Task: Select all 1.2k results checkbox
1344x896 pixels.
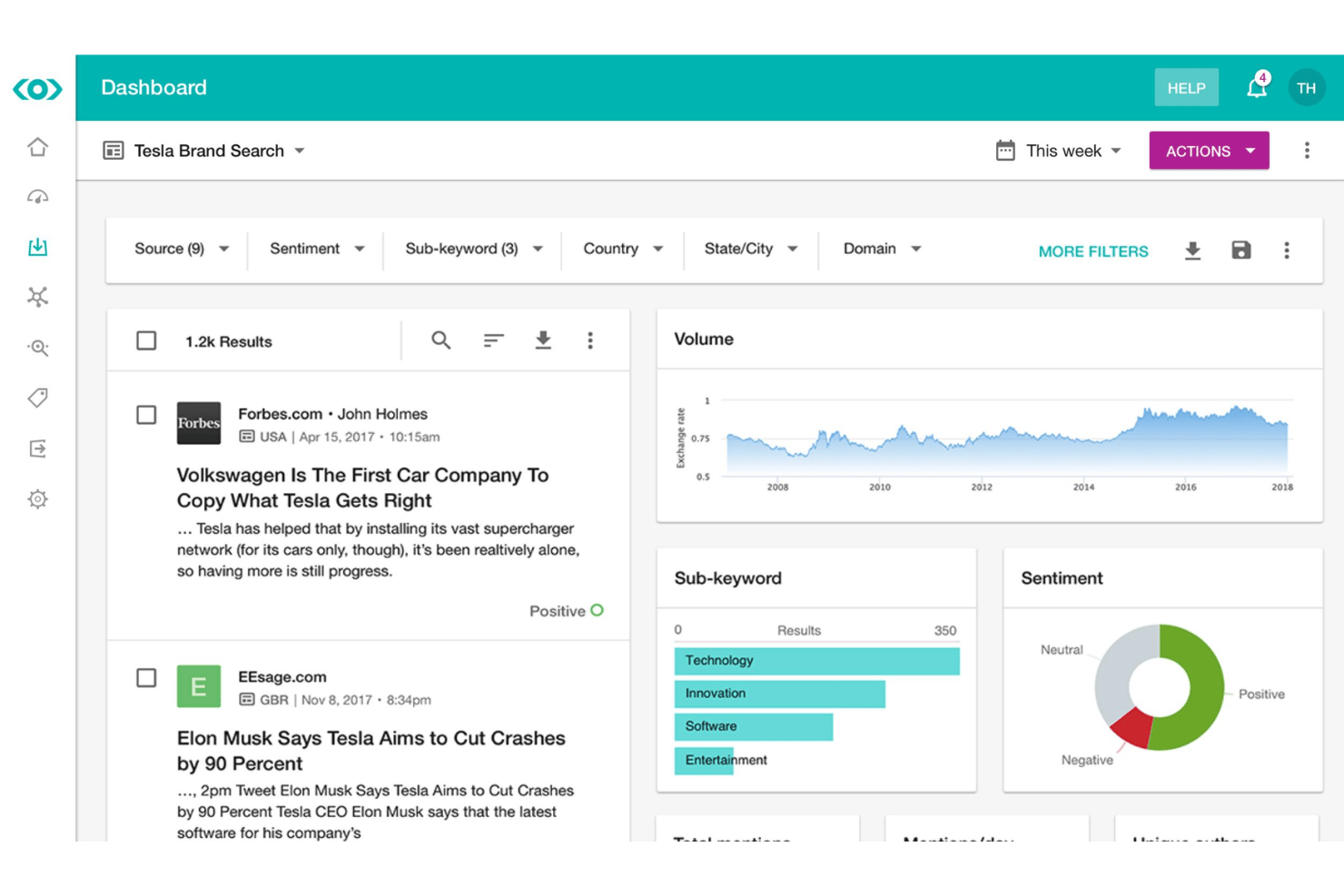Action: [x=146, y=340]
